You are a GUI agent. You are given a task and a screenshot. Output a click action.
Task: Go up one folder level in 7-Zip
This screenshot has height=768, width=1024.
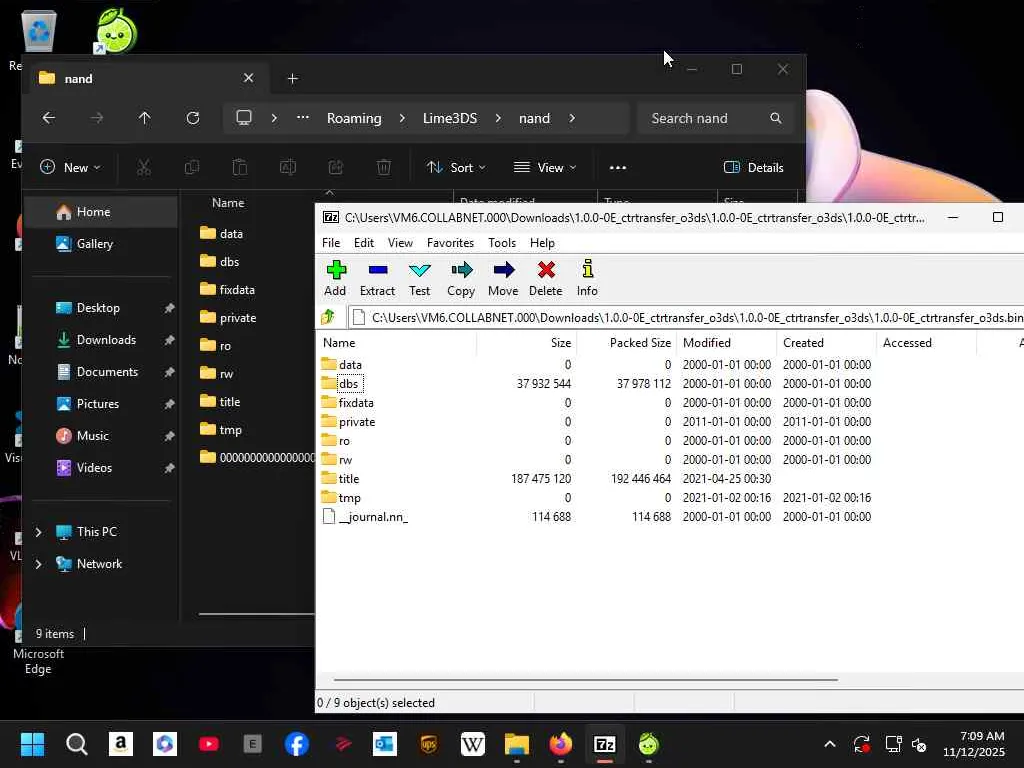pyautogui.click(x=328, y=317)
